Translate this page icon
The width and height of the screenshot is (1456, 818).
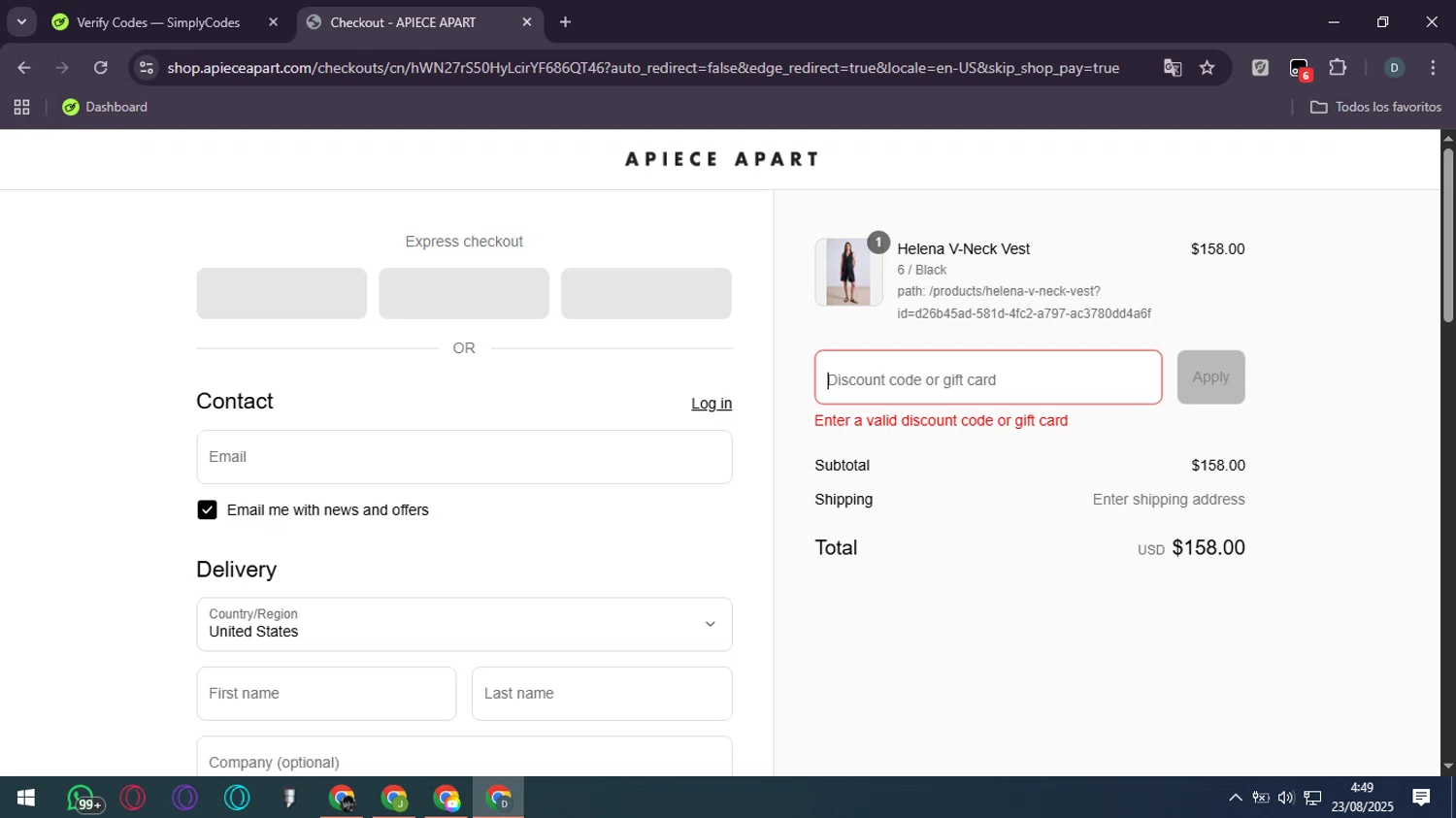pos(1173,68)
